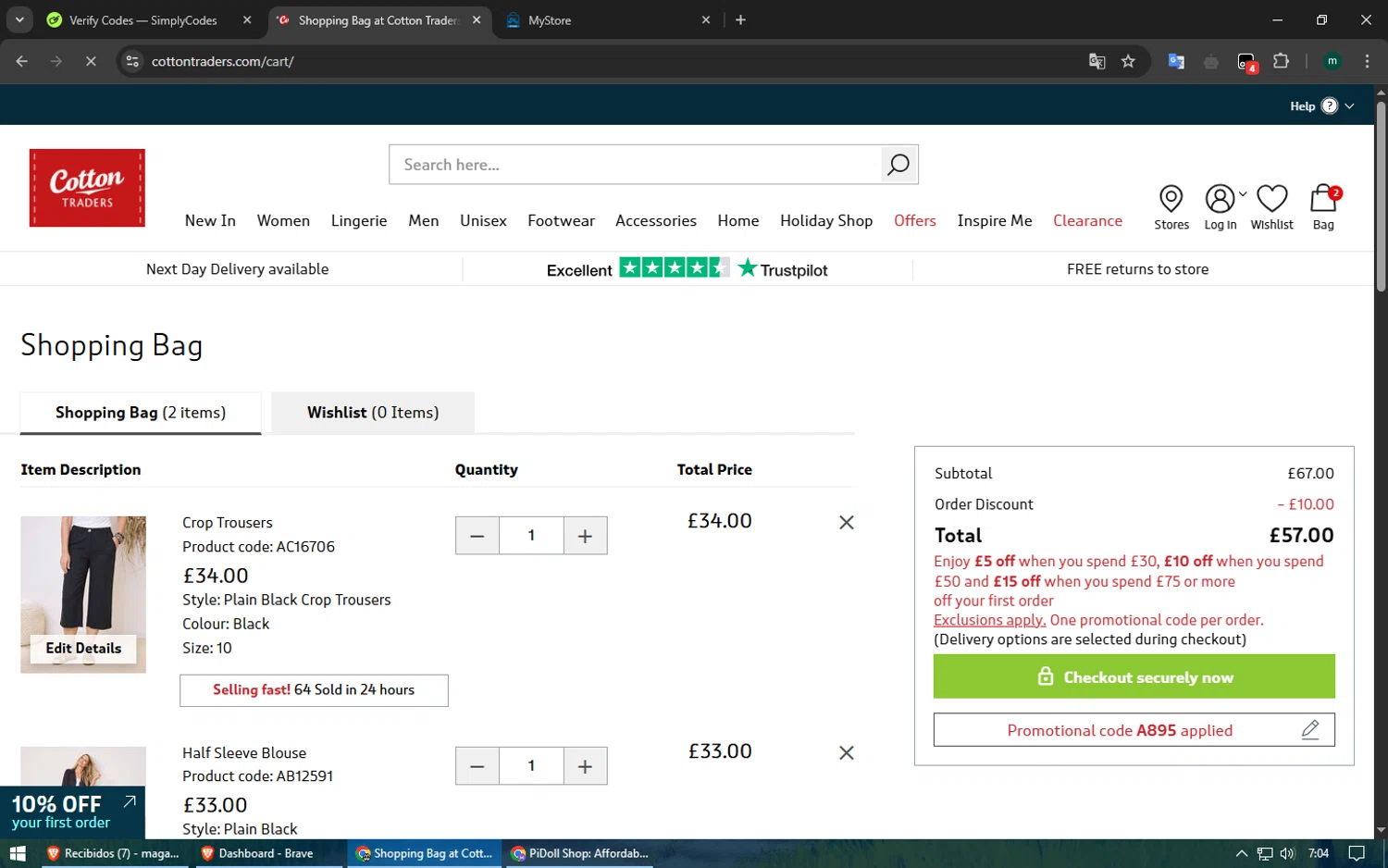This screenshot has width=1388, height=868.
Task: Increase Half Sleeve Blouse quantity with plus
Action: coord(585,766)
